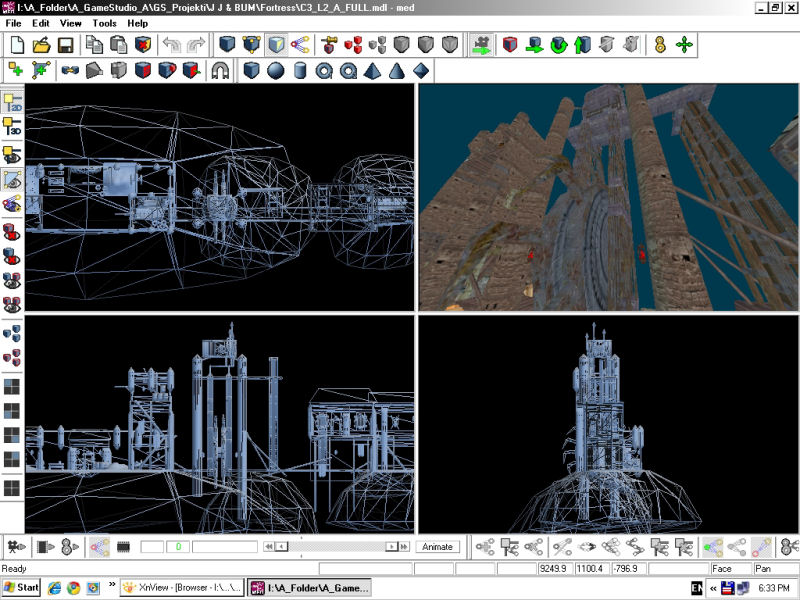The height and width of the screenshot is (600, 800).
Task: Click the Animate button
Action: 437,547
